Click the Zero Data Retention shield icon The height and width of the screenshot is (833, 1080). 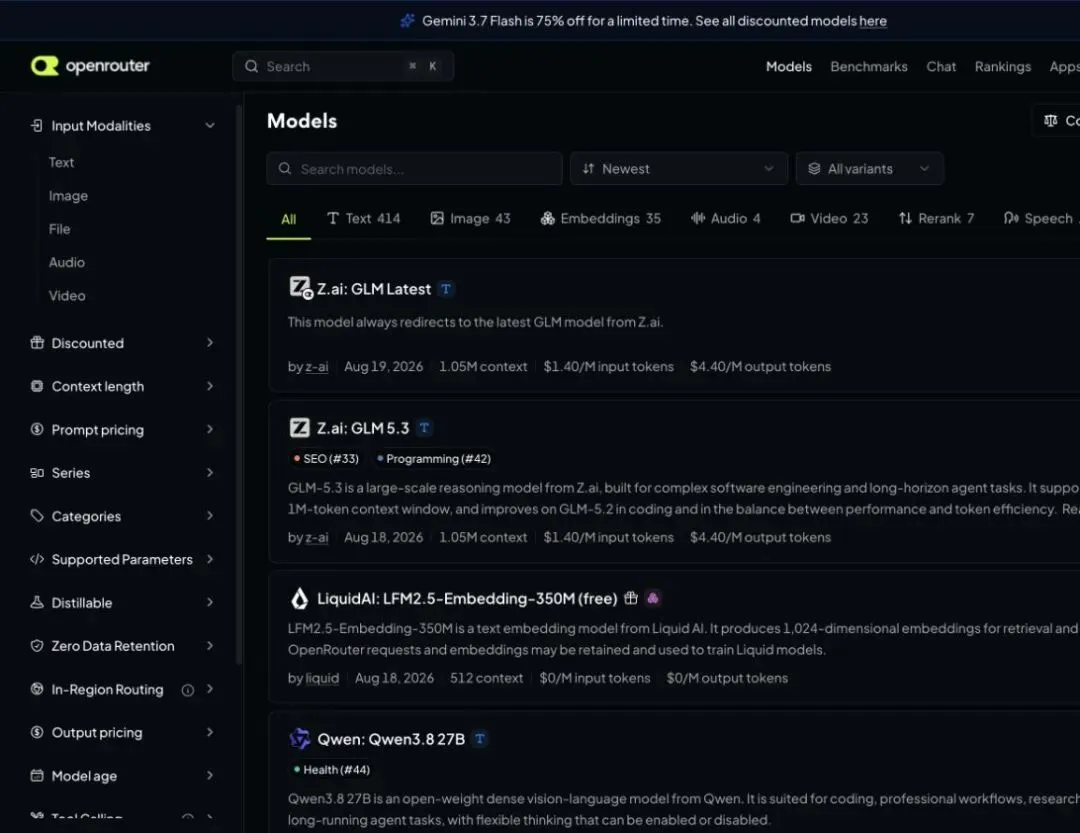pos(37,646)
